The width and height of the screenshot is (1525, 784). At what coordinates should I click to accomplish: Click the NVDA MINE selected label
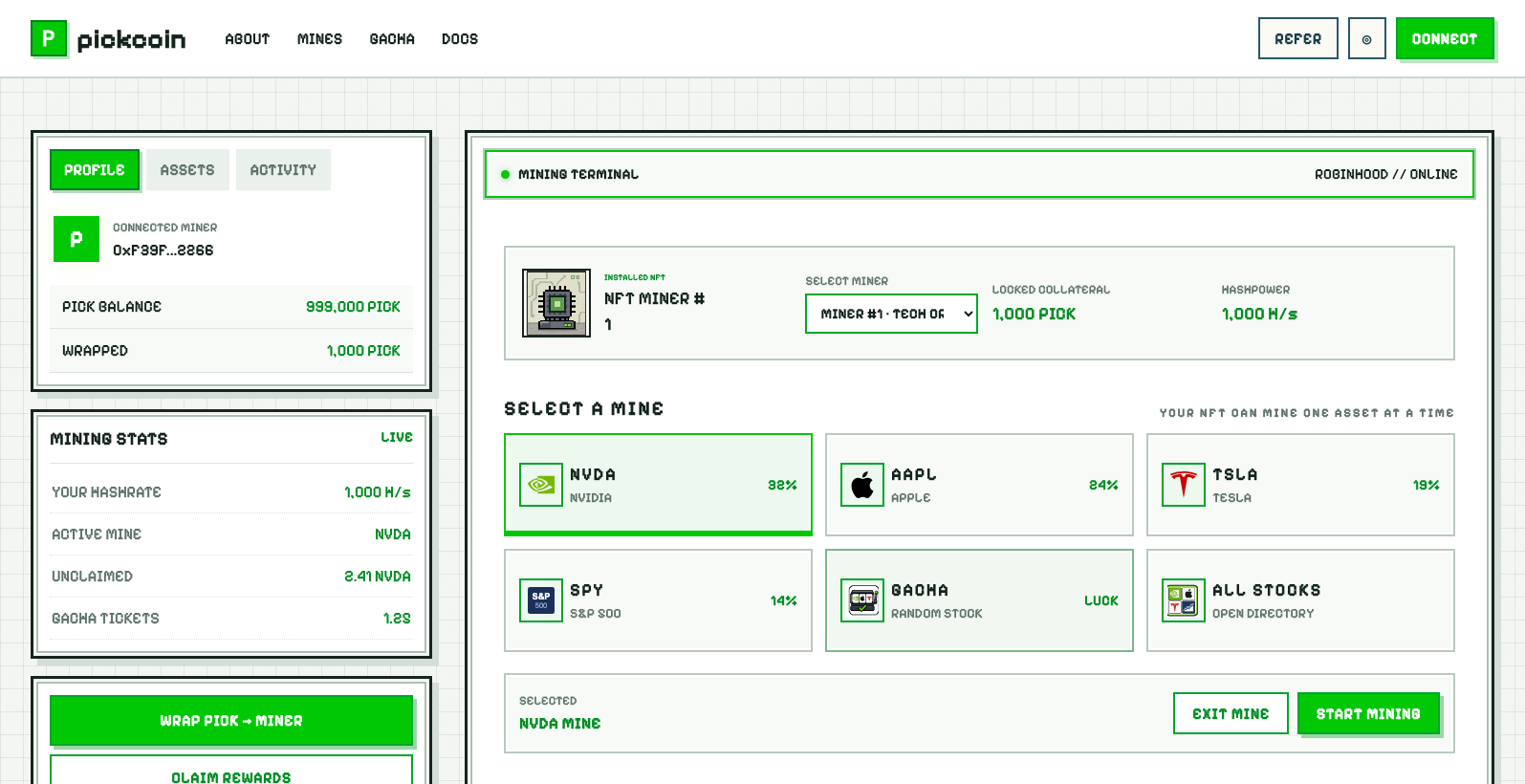(559, 724)
